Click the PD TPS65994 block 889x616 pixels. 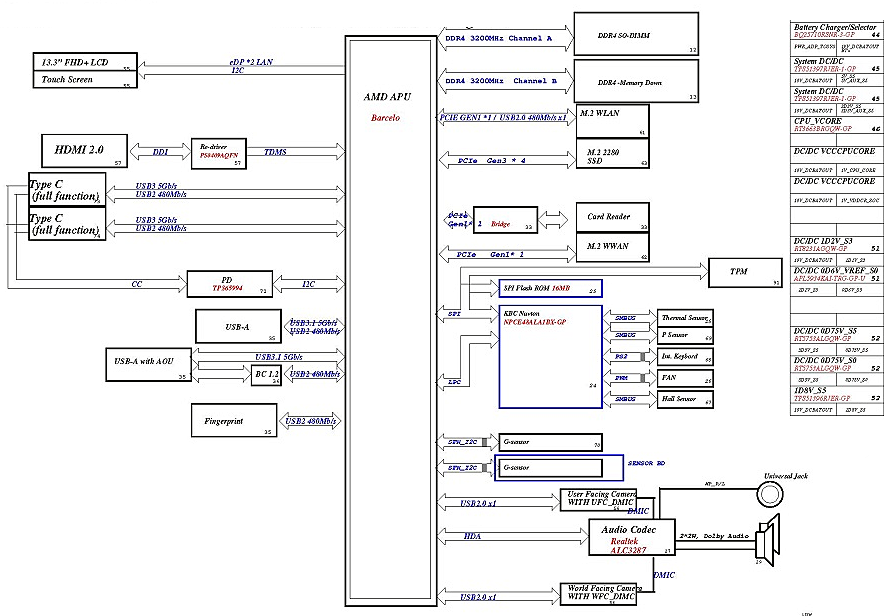click(x=231, y=284)
